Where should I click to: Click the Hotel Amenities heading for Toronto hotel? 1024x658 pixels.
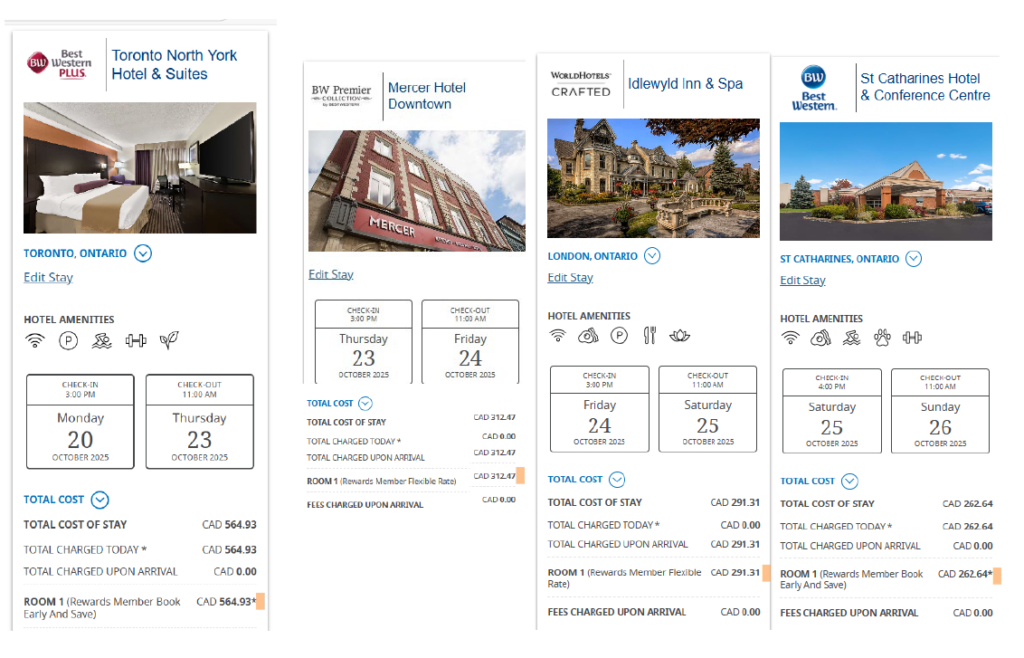click(69, 320)
